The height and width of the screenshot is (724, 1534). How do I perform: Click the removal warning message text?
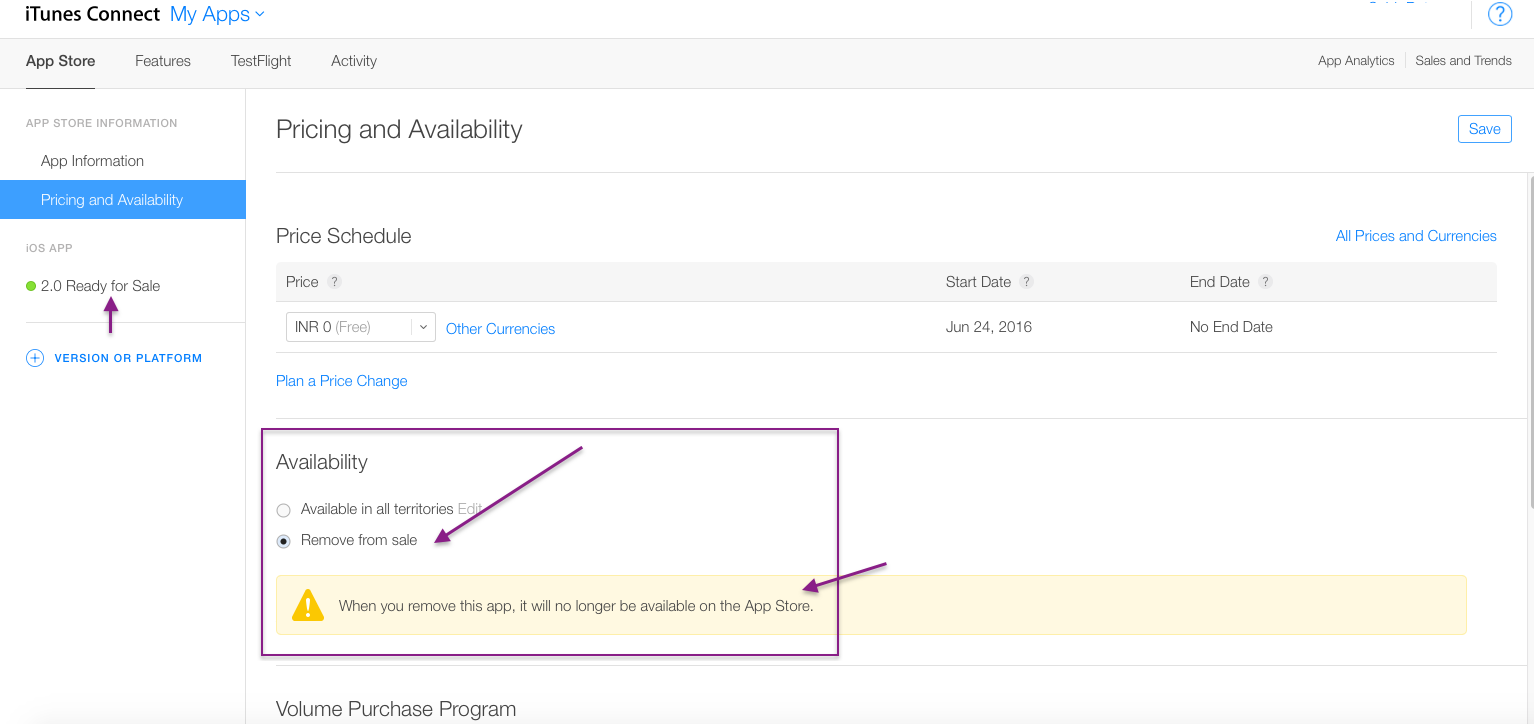pyautogui.click(x=576, y=606)
